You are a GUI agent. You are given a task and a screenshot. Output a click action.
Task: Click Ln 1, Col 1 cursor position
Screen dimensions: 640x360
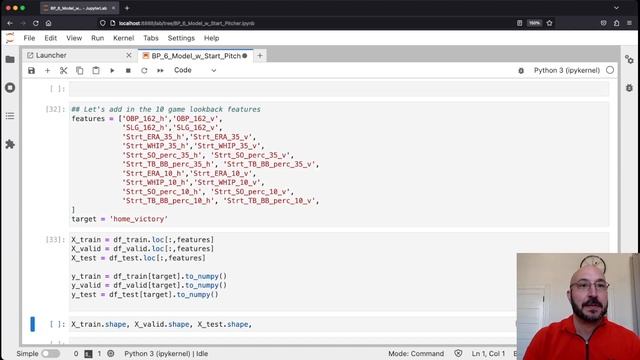tap(488, 353)
